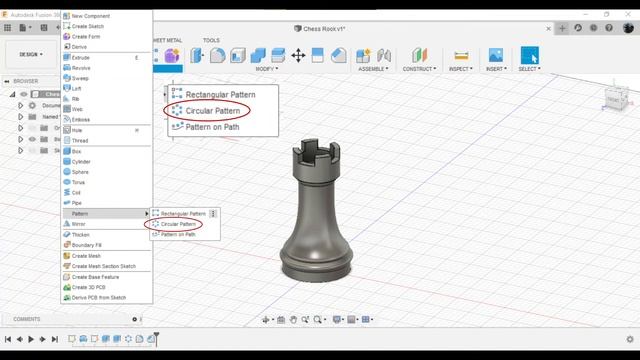Click the timeline settings gear icon
The height and width of the screenshot is (360, 640).
(630, 339)
